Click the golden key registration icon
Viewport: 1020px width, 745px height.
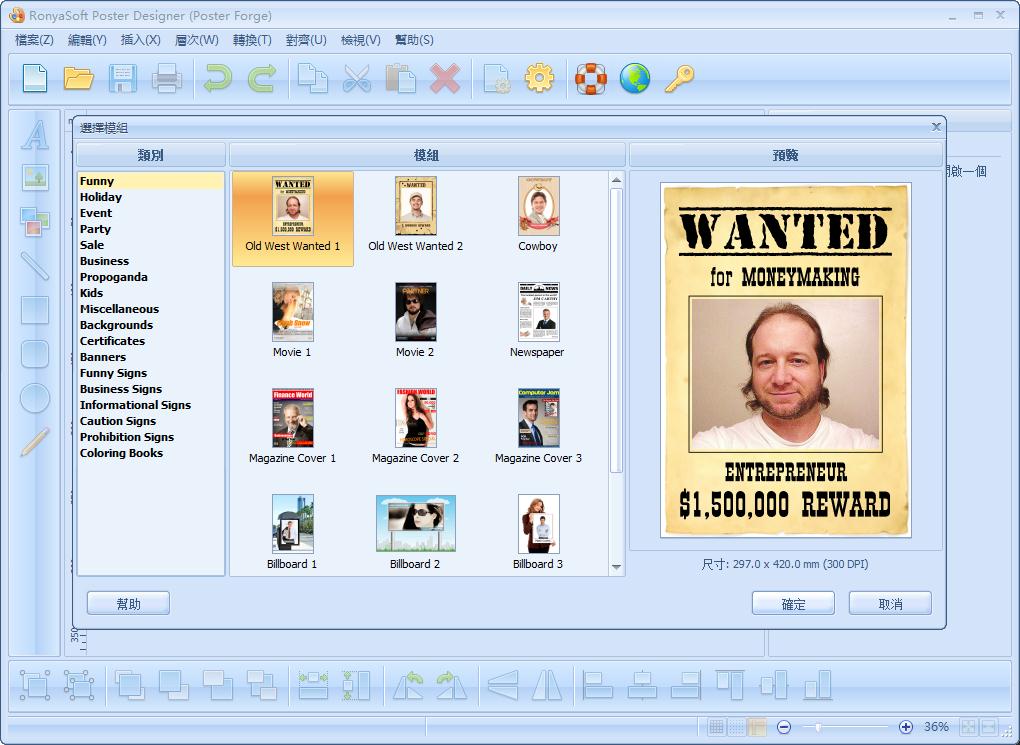679,78
